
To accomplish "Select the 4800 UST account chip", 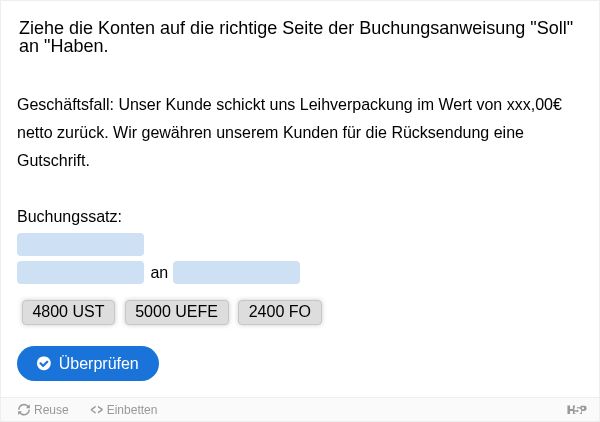I will (68, 312).
